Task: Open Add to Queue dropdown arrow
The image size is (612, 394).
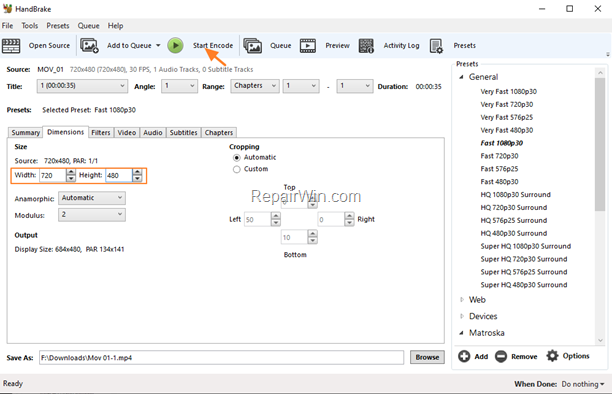Action: [158, 46]
